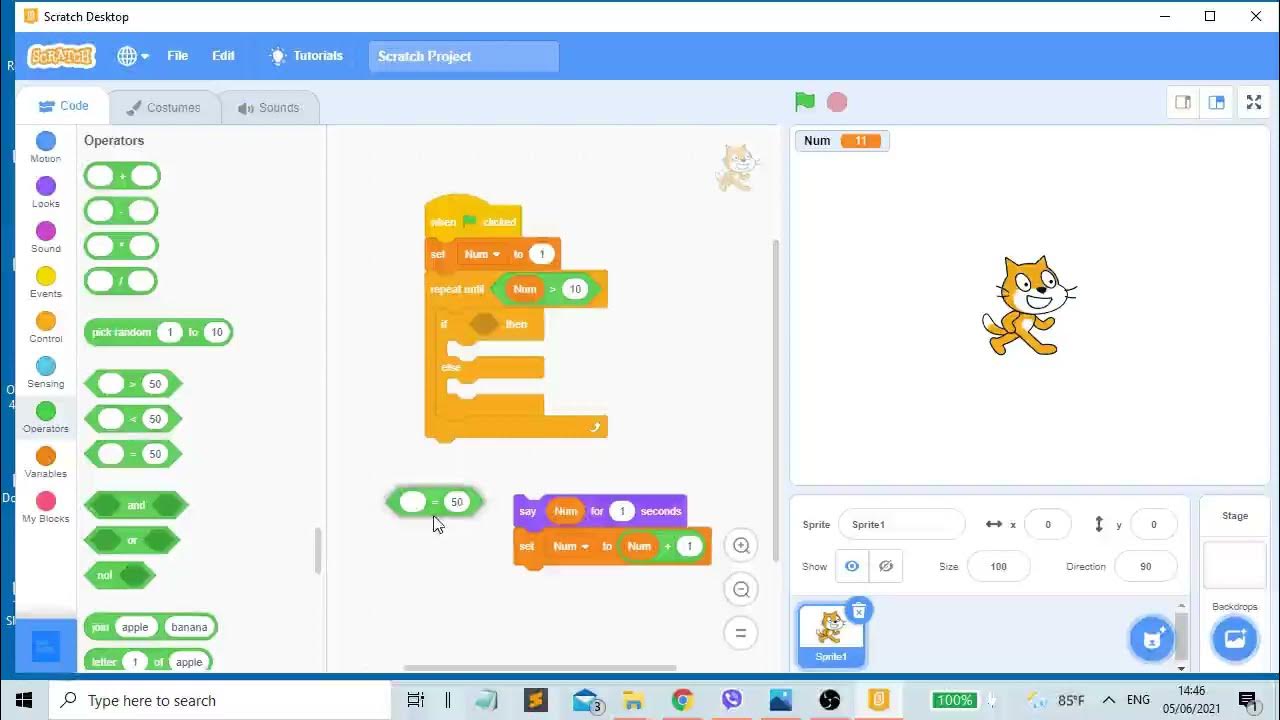Select the My Blocks category
This screenshot has height=720, width=1280.
click(x=45, y=507)
